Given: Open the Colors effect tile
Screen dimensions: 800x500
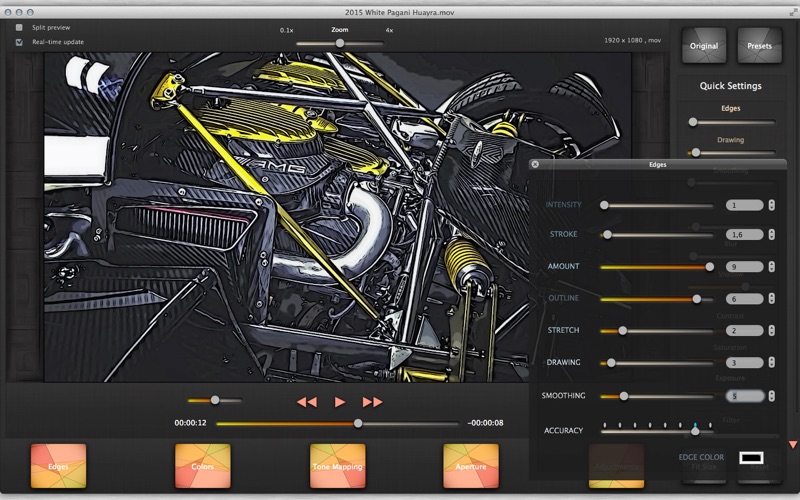Looking at the screenshot, I should coord(203,466).
